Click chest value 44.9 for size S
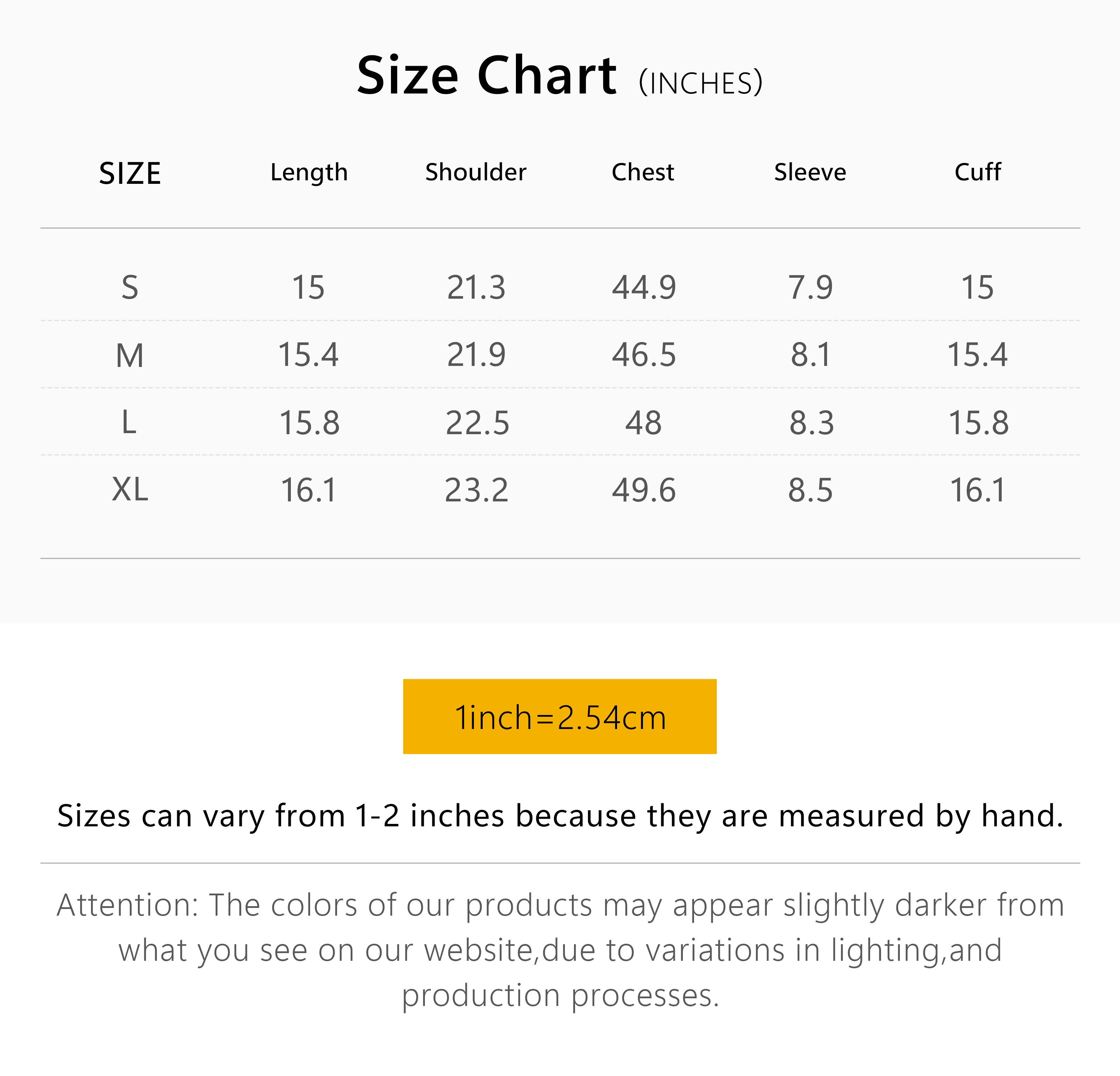This screenshot has width=1120, height=1076. [x=643, y=287]
